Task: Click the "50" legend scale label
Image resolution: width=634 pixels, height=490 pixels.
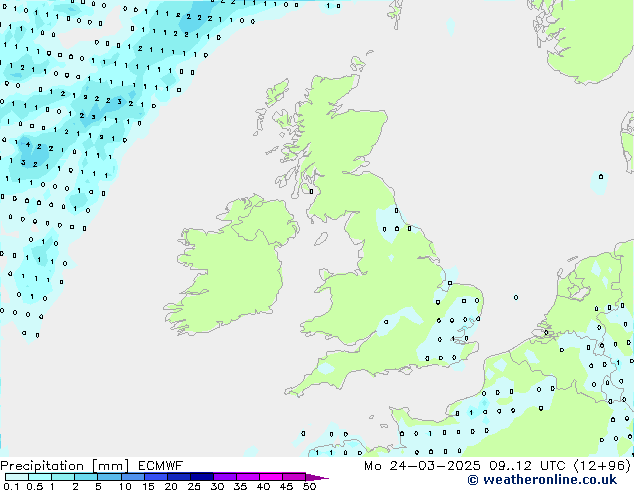Action: coord(310,486)
